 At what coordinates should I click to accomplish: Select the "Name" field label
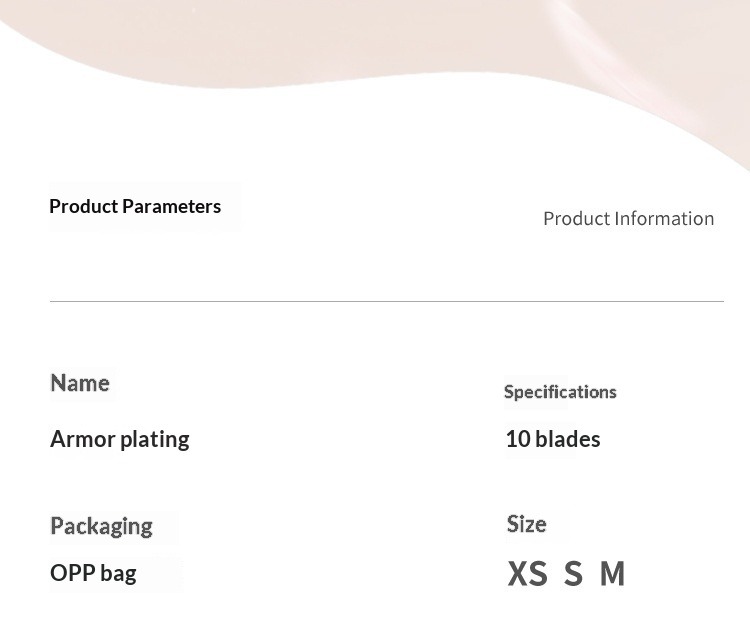80,383
